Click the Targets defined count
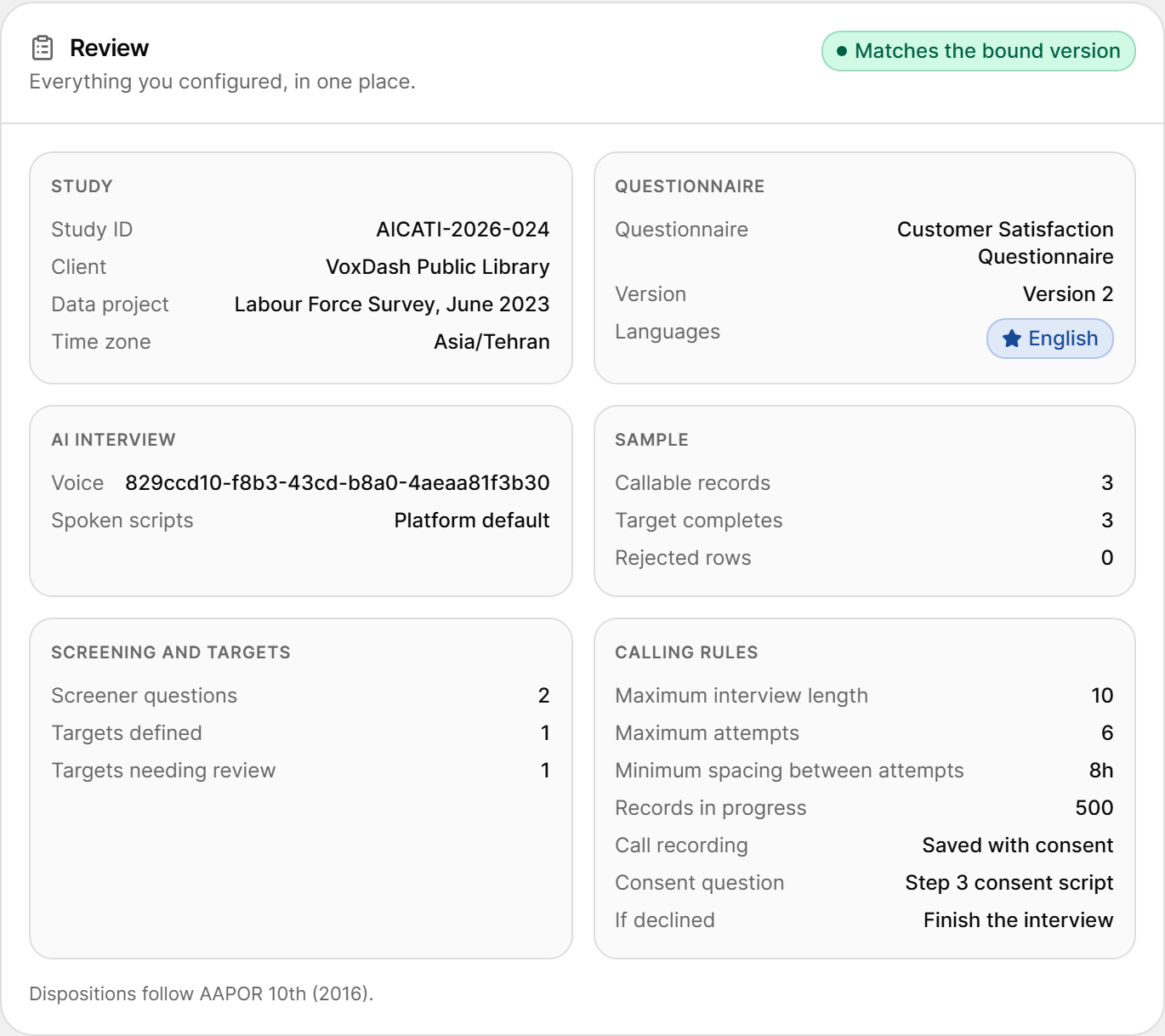Viewport: 1165px width, 1036px height. (545, 733)
